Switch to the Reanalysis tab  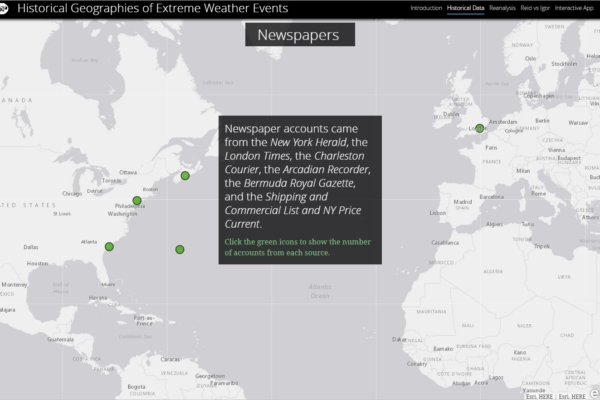tap(502, 8)
